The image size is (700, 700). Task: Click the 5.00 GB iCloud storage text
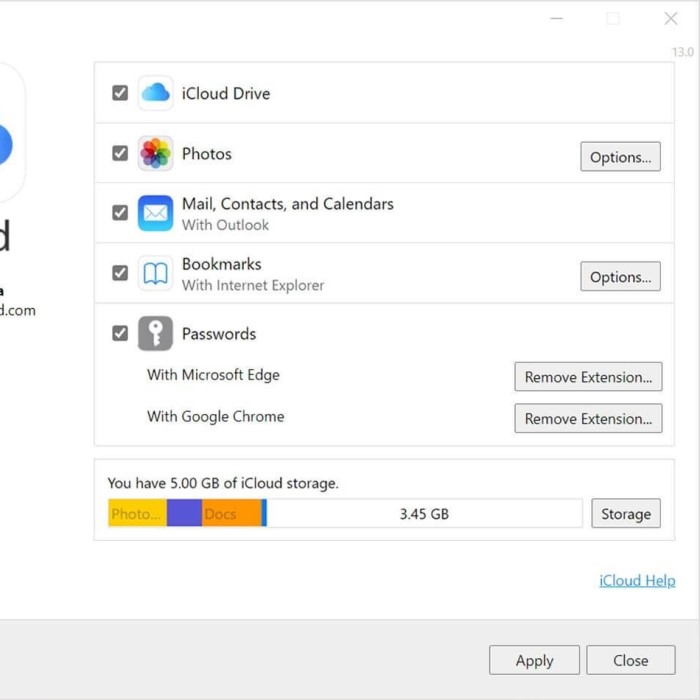pyautogui.click(x=223, y=483)
